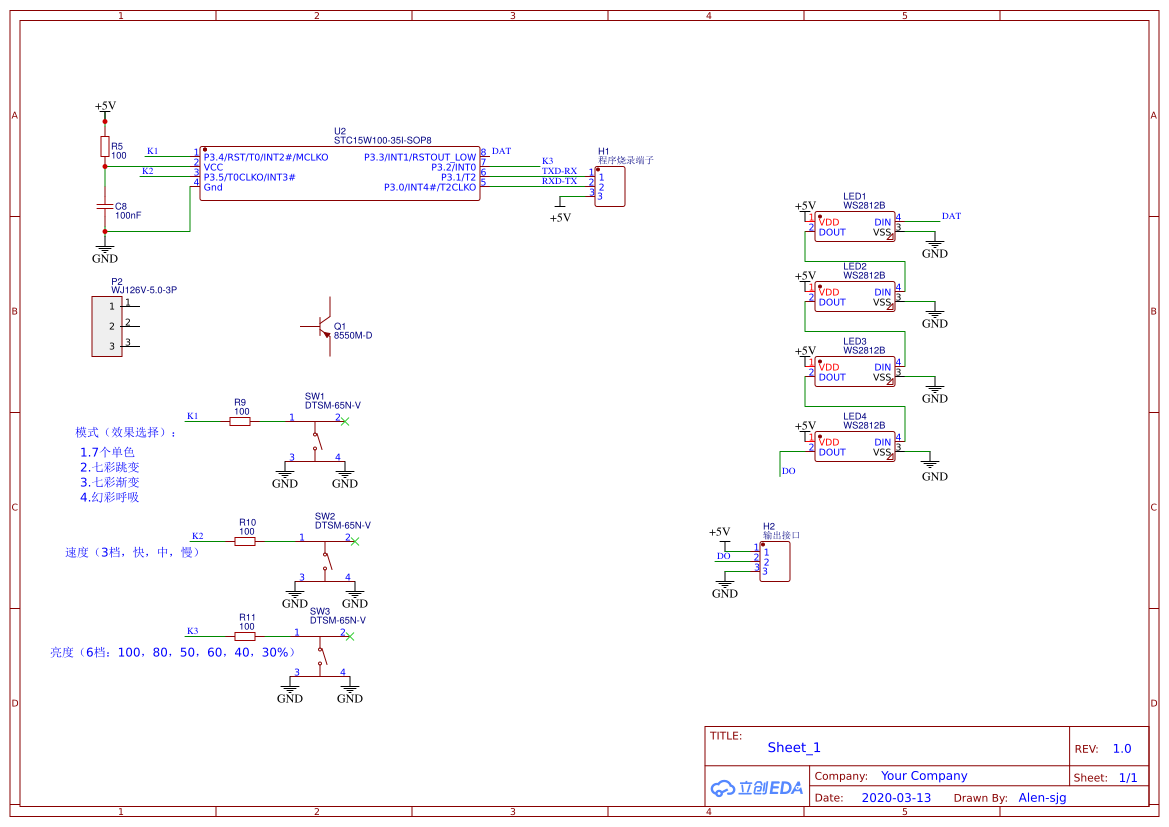The width and height of the screenshot is (1169, 827).
Task: Select the C8 100nF capacitor symbol
Action: coord(105,206)
